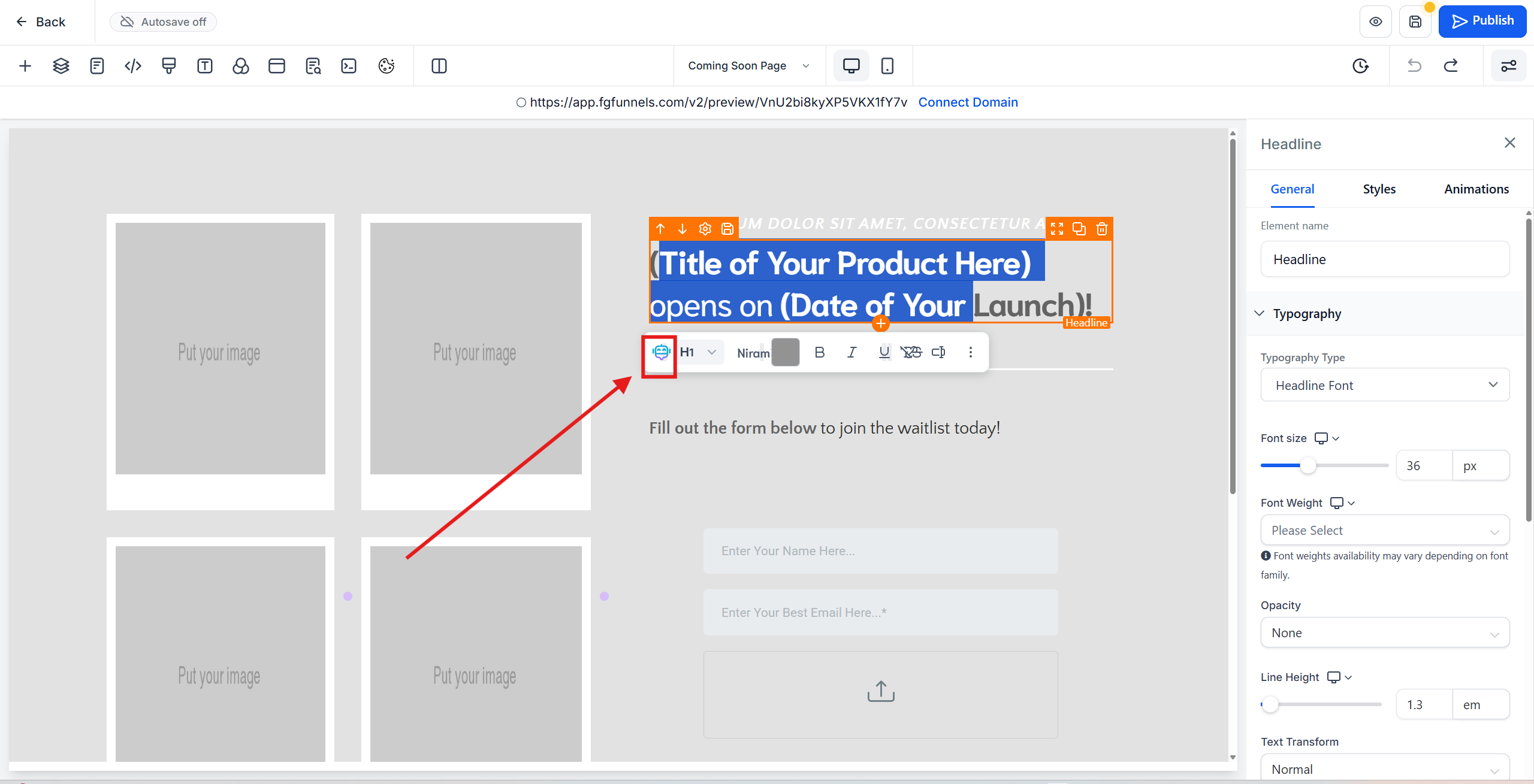Click the Publish button
The width and height of the screenshot is (1534, 784).
pos(1482,21)
